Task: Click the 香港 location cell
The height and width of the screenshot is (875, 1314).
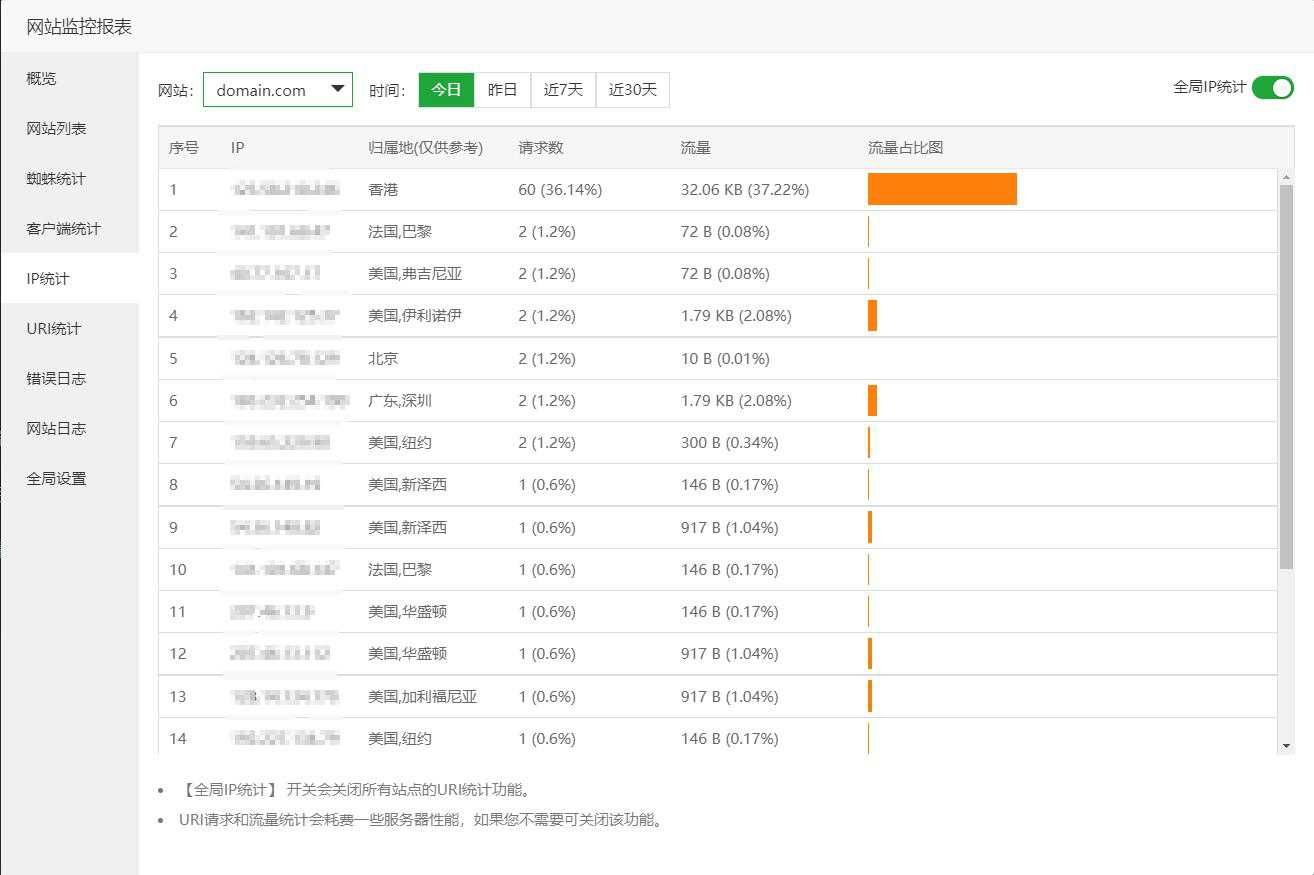Action: point(383,190)
